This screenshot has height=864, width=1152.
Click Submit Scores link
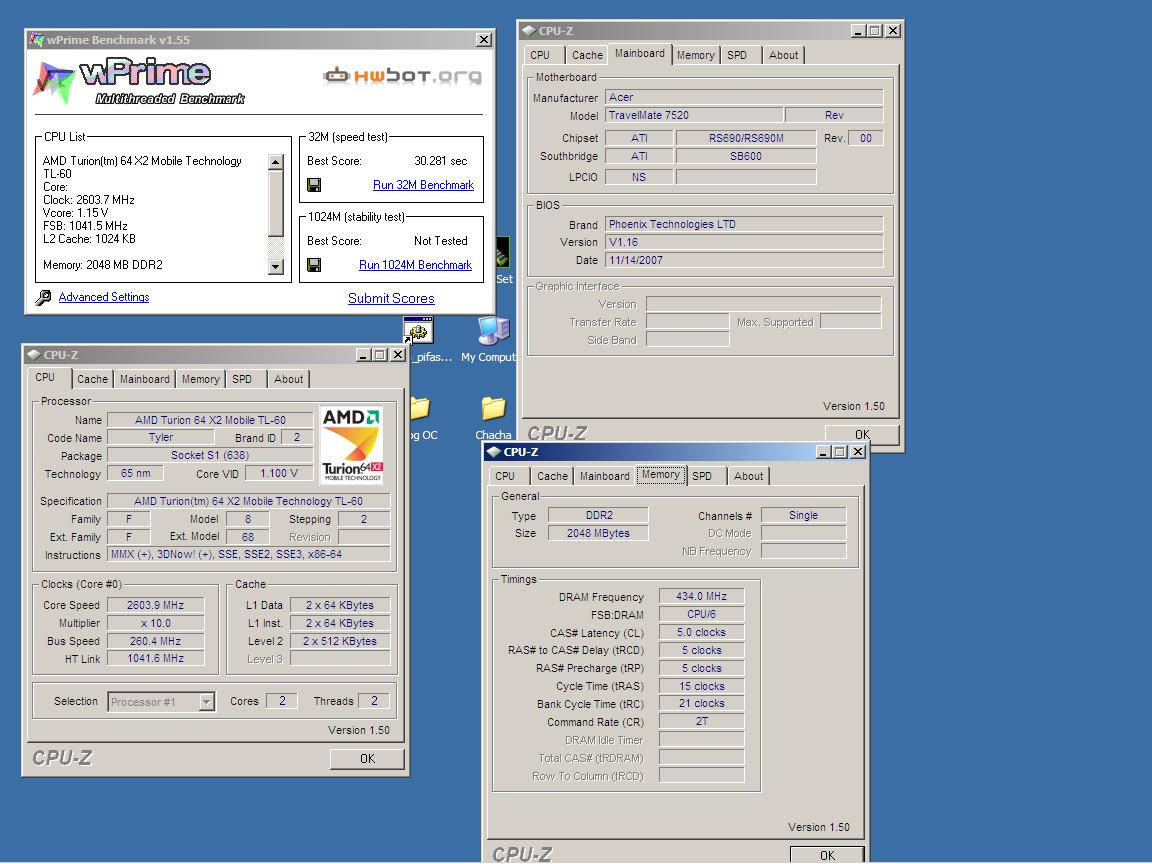tap(391, 298)
